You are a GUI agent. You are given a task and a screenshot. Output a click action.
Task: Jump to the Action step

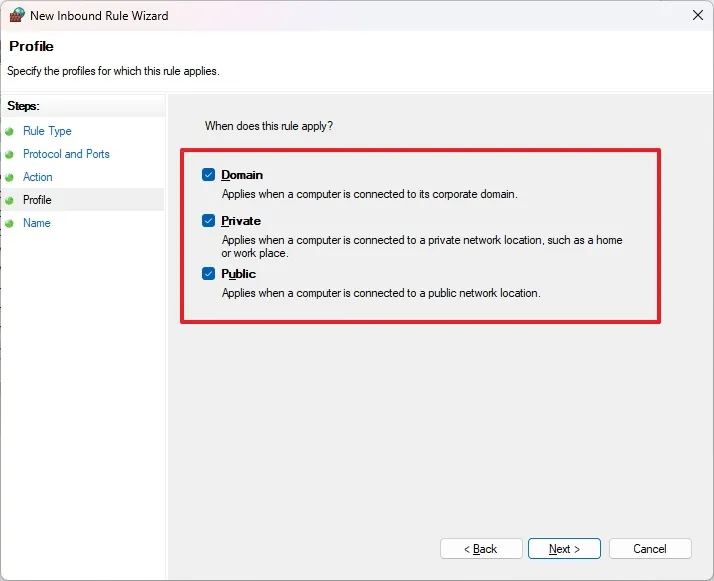coord(38,177)
